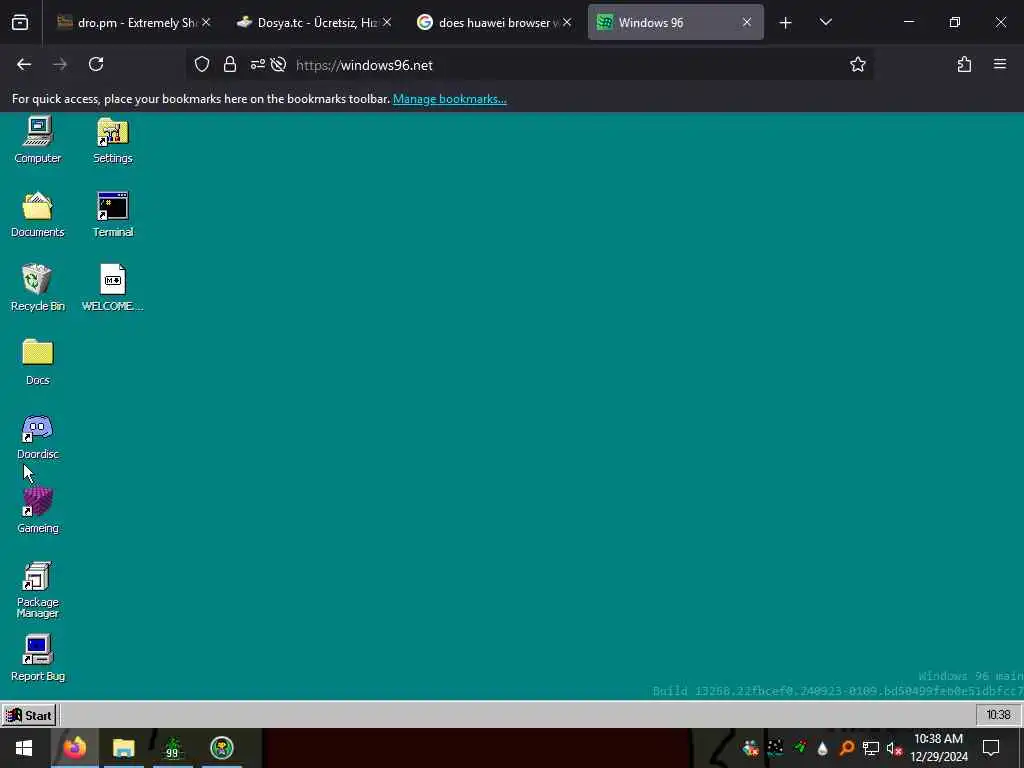The height and width of the screenshot is (768, 1024).
Task: Expand the list all tabs dropdown
Action: point(825,22)
